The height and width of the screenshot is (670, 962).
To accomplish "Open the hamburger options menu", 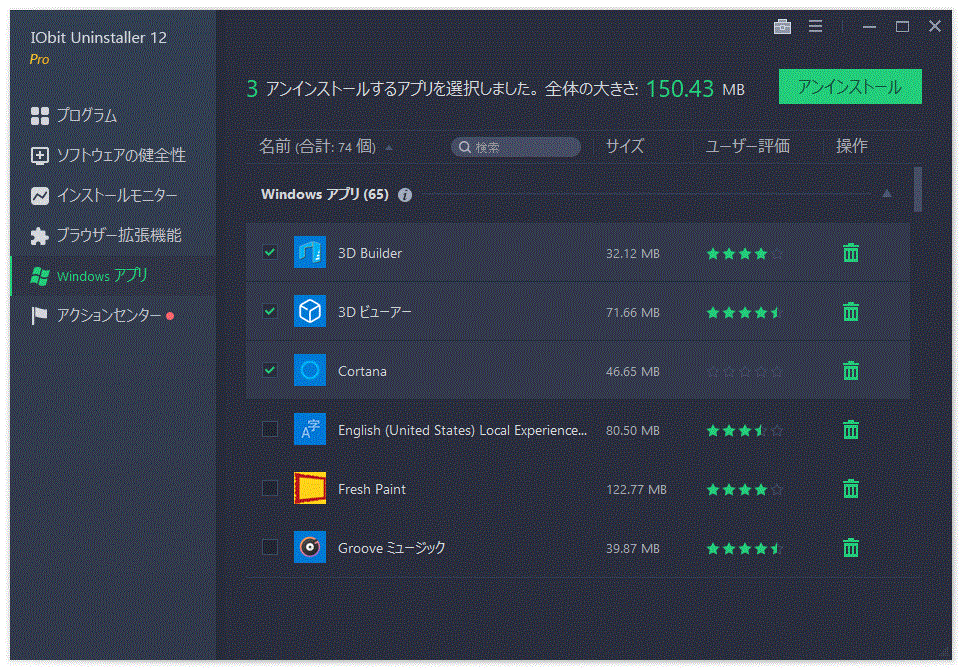I will coord(815,26).
